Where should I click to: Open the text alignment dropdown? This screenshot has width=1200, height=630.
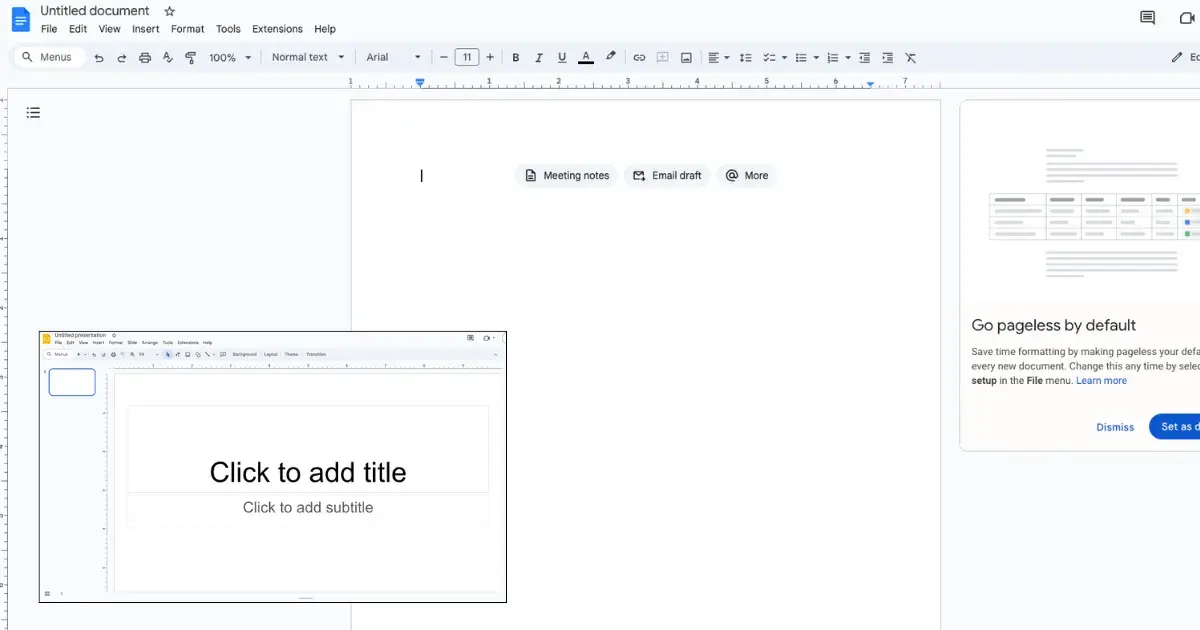(x=717, y=58)
